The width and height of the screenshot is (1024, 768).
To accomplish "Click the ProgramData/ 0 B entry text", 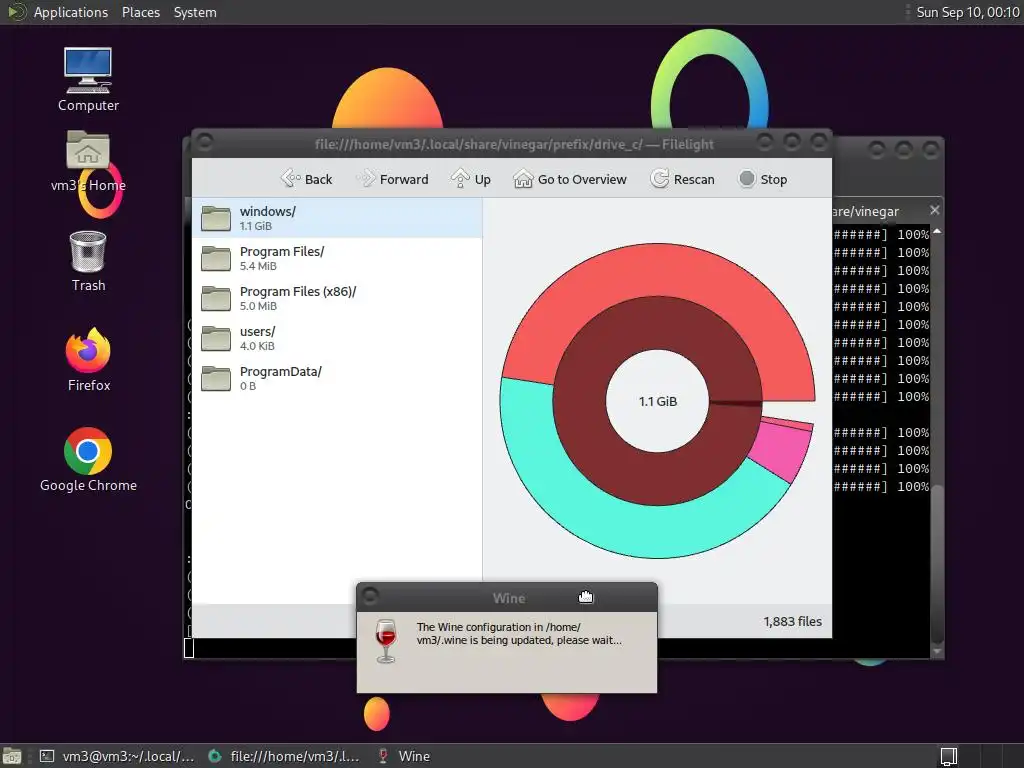I will pos(281,378).
